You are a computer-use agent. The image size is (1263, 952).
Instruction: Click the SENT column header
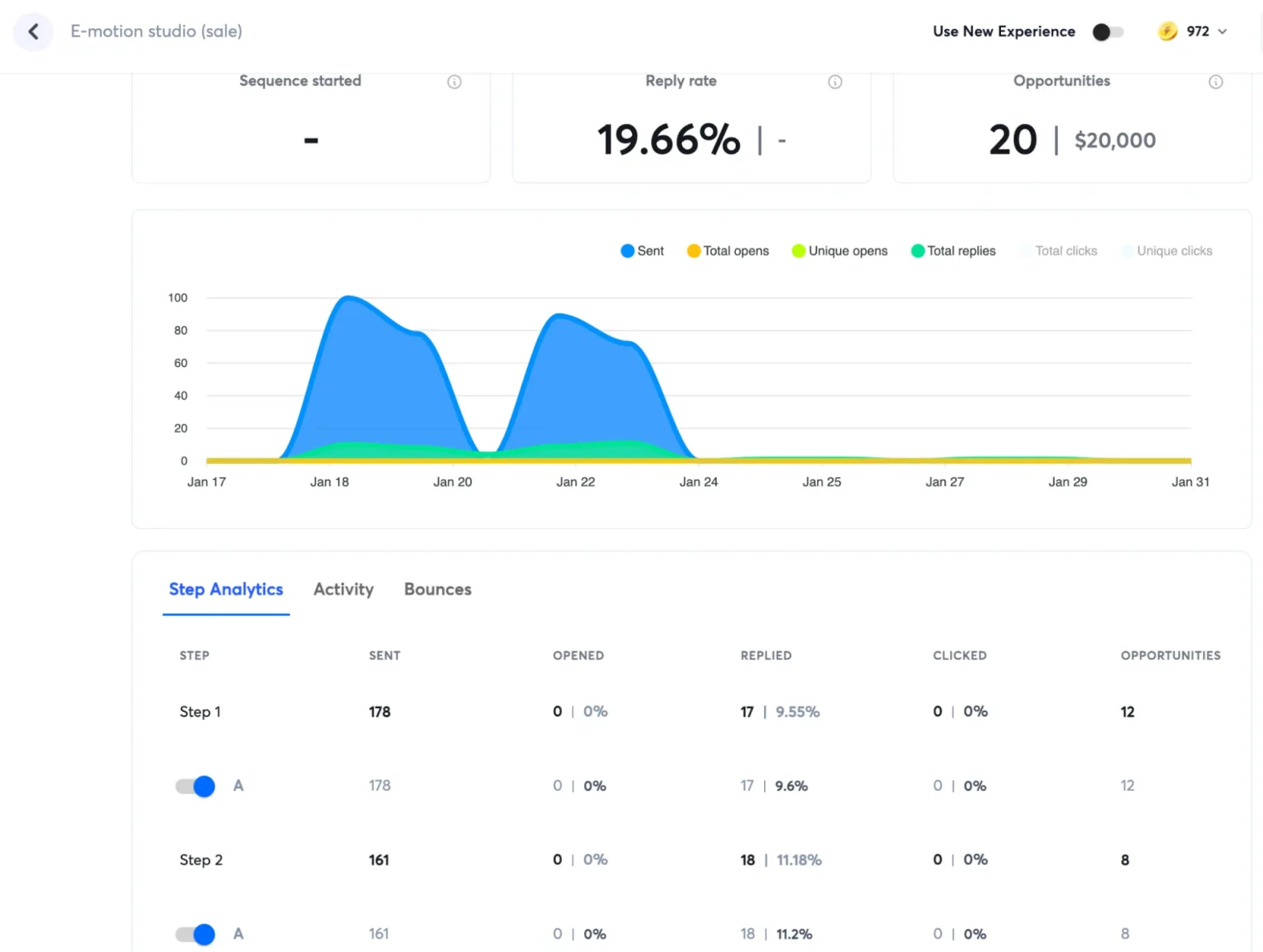coord(384,656)
